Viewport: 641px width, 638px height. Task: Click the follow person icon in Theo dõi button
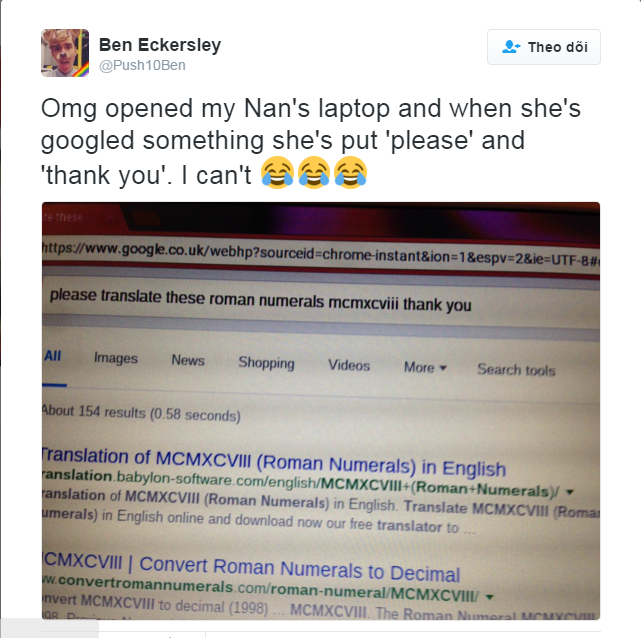(511, 47)
